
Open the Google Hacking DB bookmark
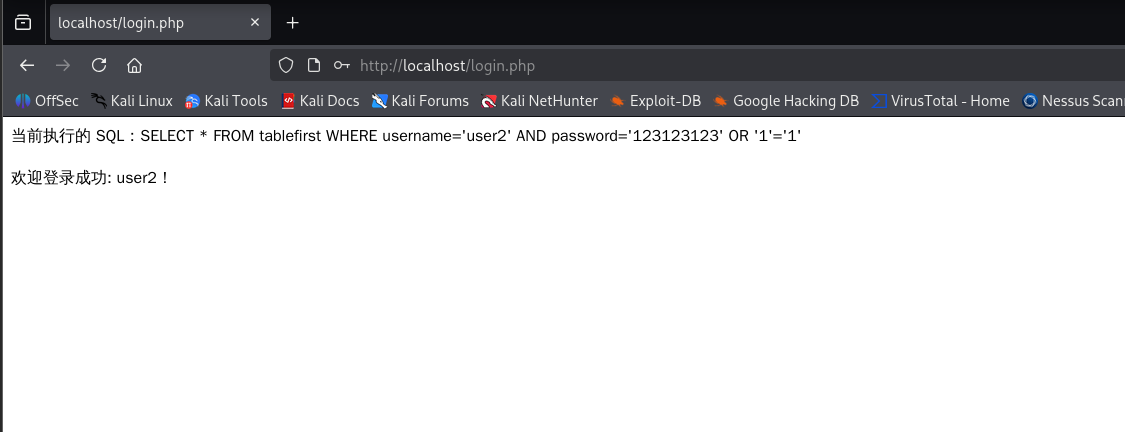pos(786,101)
